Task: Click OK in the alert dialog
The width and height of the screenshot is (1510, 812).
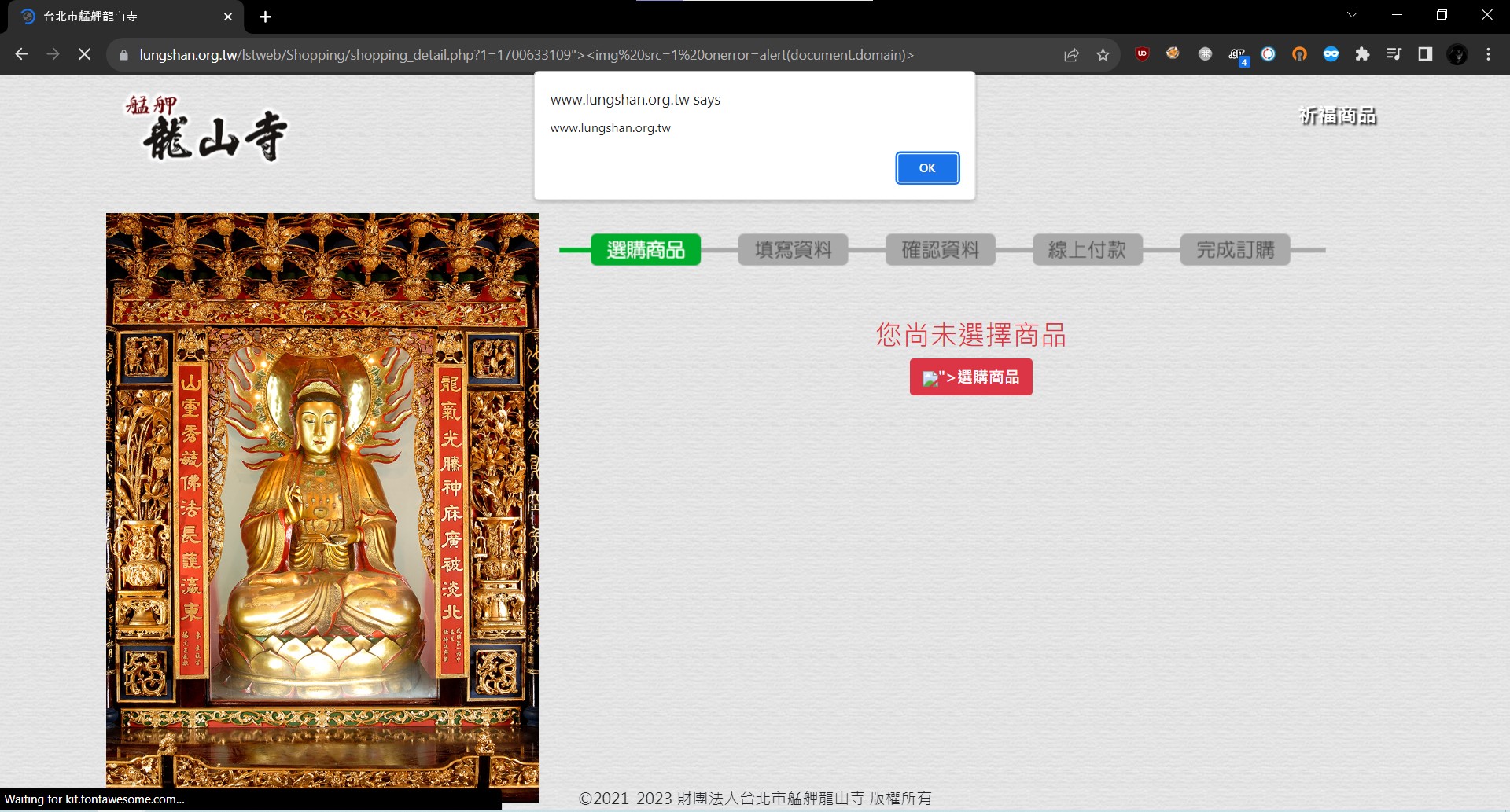Action: pos(927,167)
